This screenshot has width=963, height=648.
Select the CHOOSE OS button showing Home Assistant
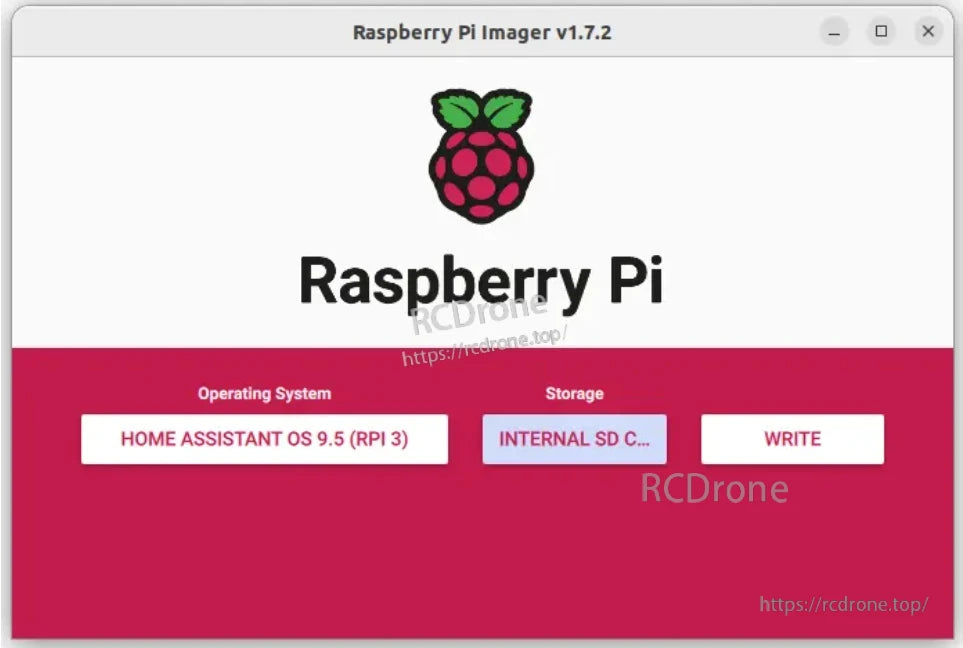[x=264, y=438]
